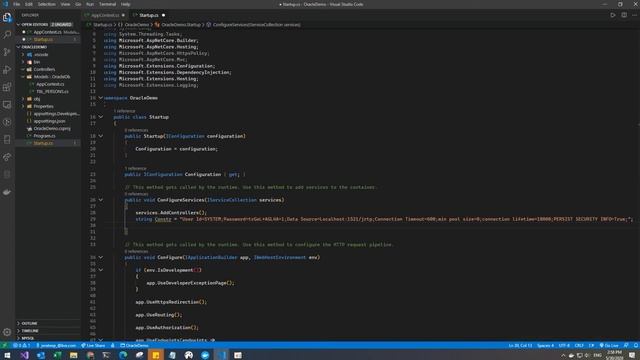Viewport: 640px width, 360px height.
Task: Open the Remote Explorer view icon
Action: tap(7, 104)
